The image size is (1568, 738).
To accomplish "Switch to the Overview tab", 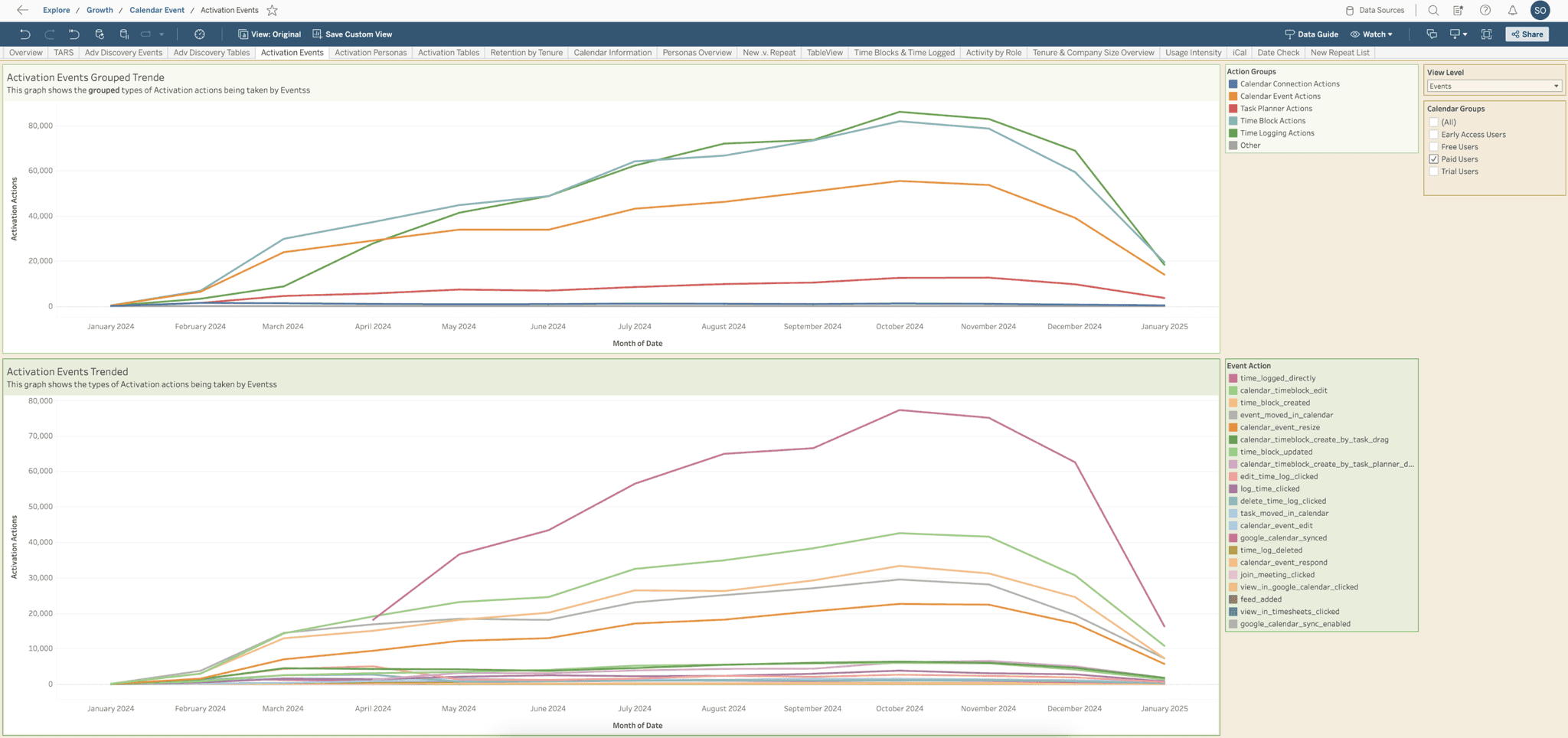I will [26, 53].
